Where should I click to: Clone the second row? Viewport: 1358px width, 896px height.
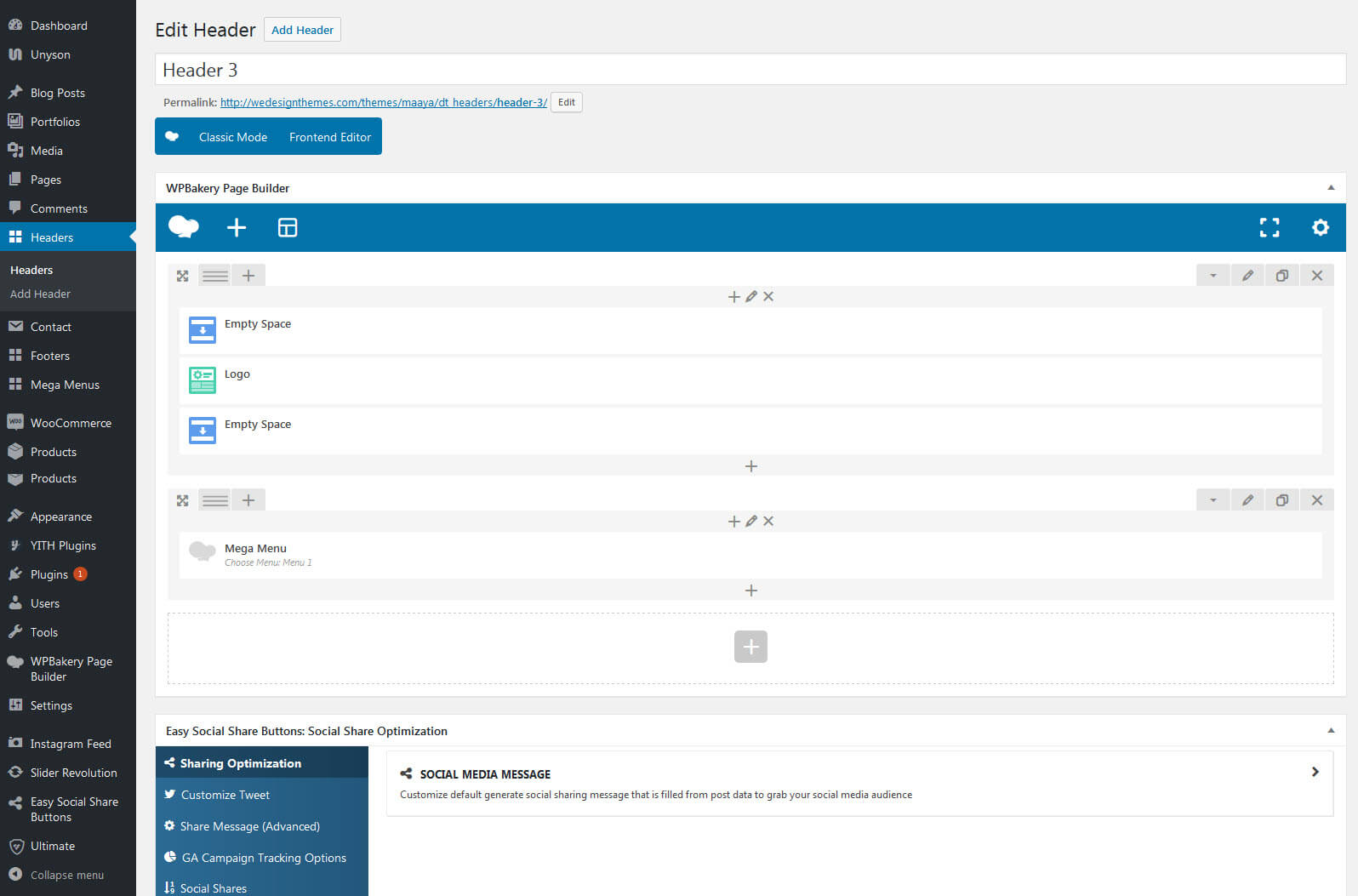tap(1281, 500)
